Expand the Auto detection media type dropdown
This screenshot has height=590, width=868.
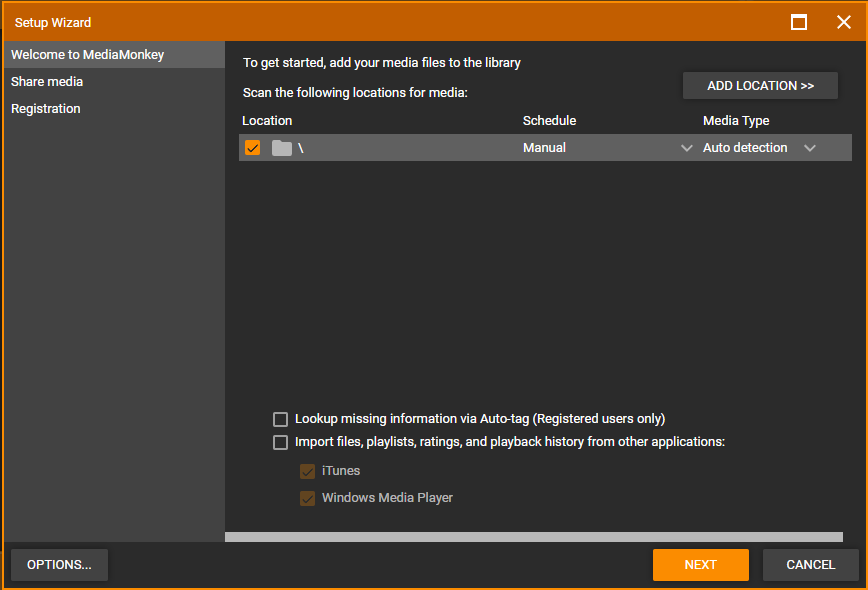click(x=810, y=148)
